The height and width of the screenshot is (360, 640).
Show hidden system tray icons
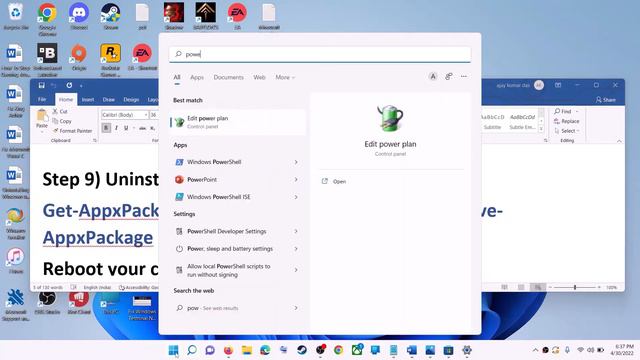535,350
